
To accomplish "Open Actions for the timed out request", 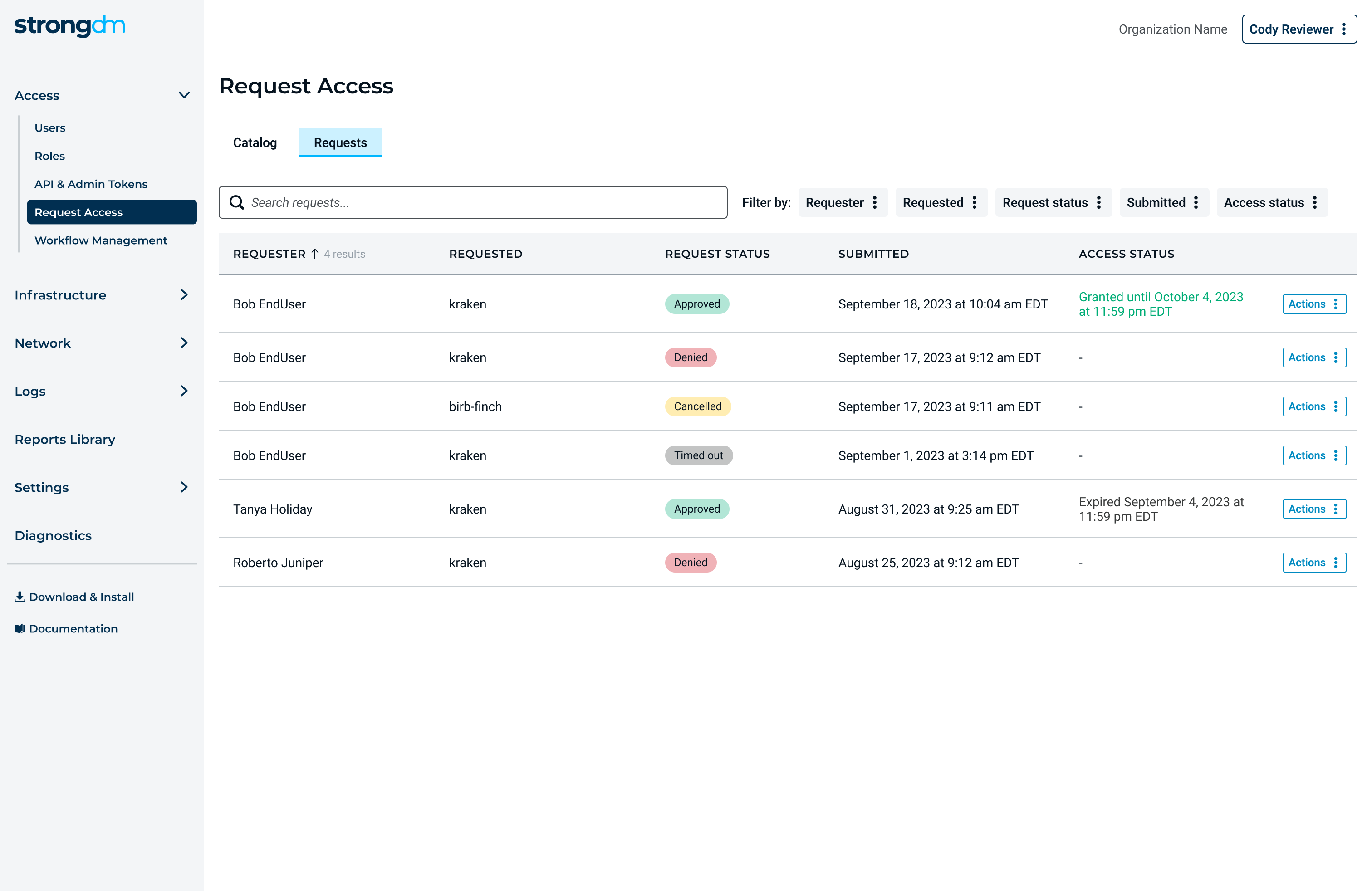I will click(1314, 455).
